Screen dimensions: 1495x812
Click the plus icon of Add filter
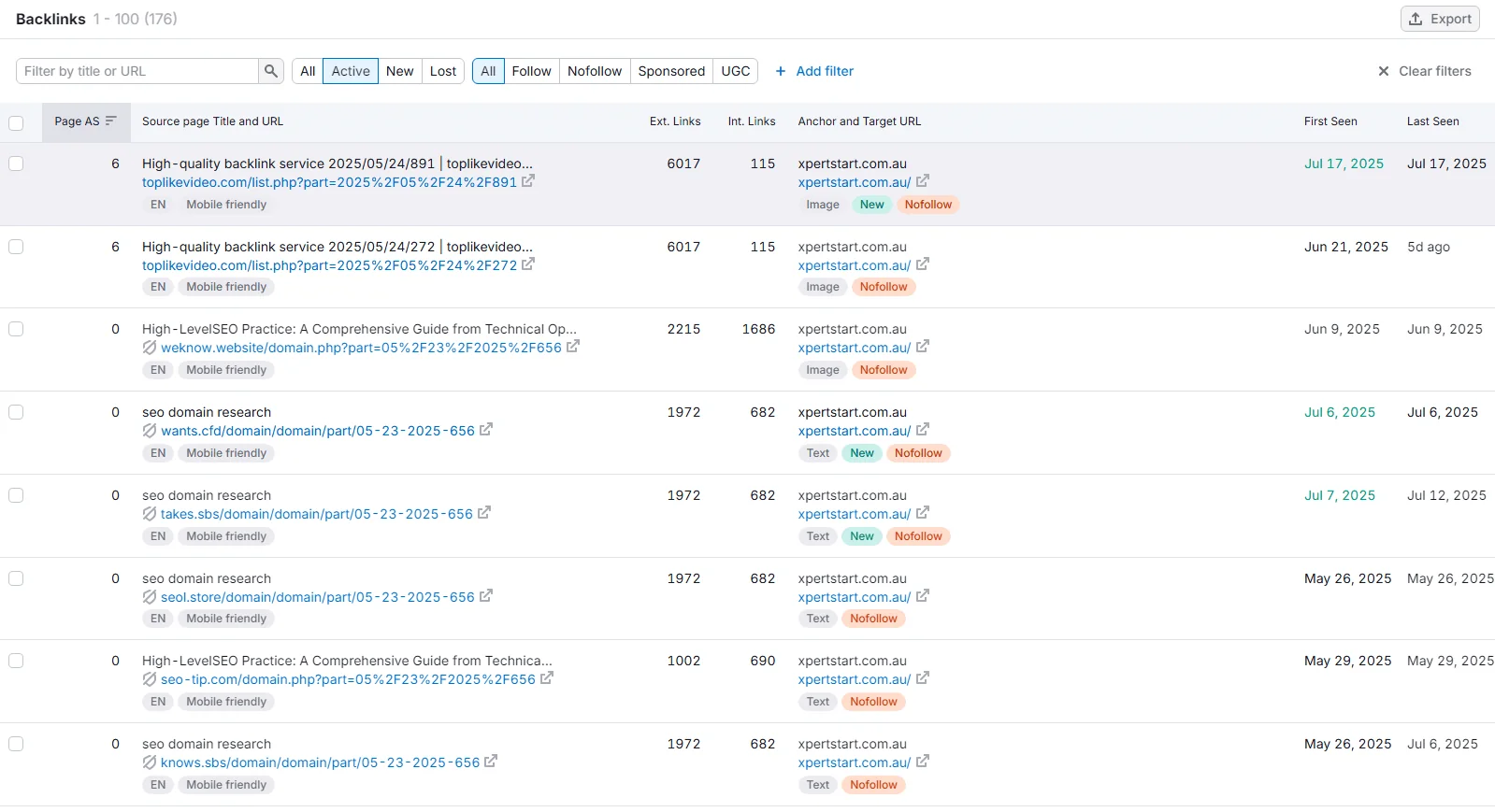[x=781, y=71]
